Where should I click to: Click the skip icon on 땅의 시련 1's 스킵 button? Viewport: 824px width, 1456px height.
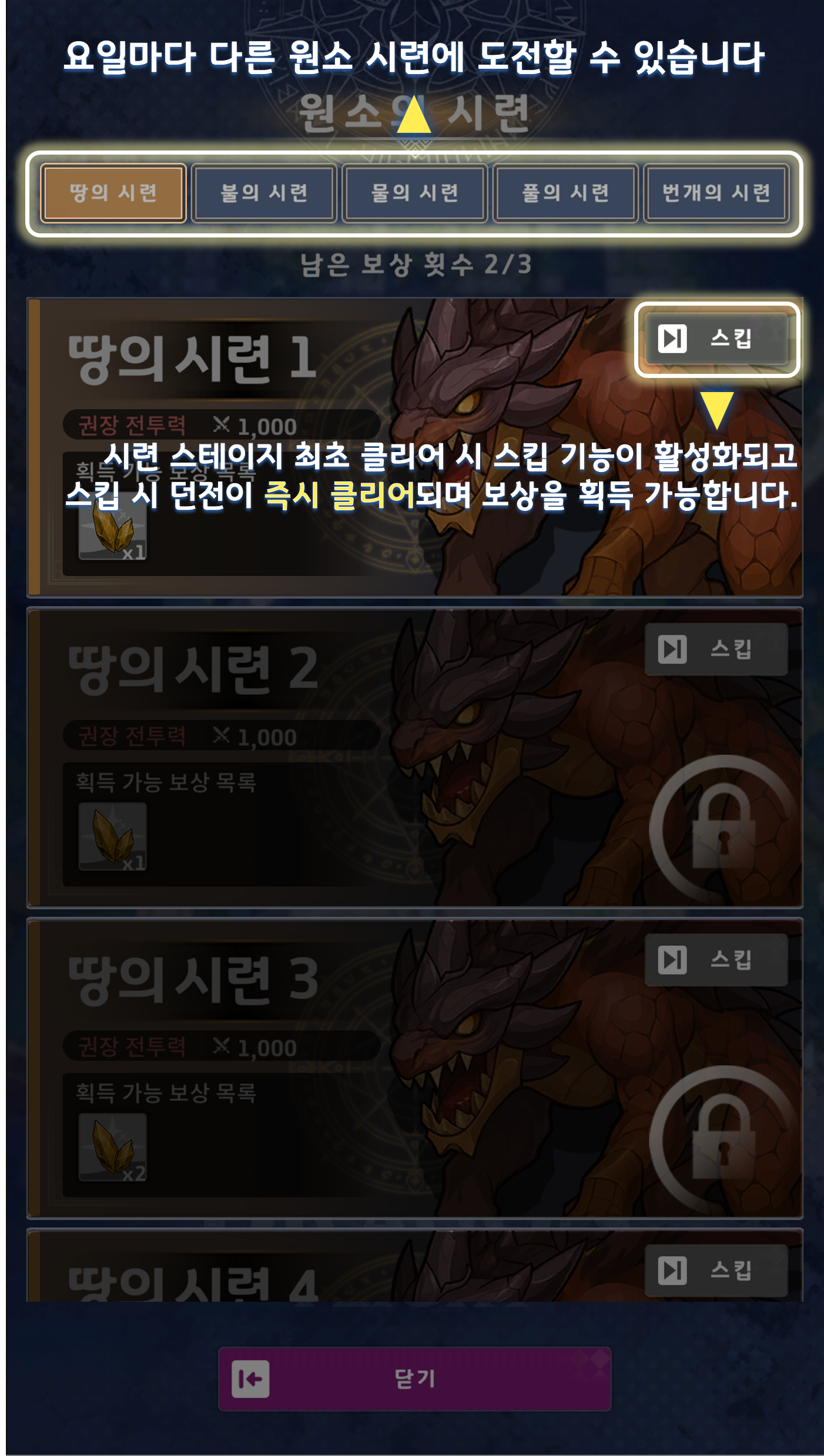point(672,339)
